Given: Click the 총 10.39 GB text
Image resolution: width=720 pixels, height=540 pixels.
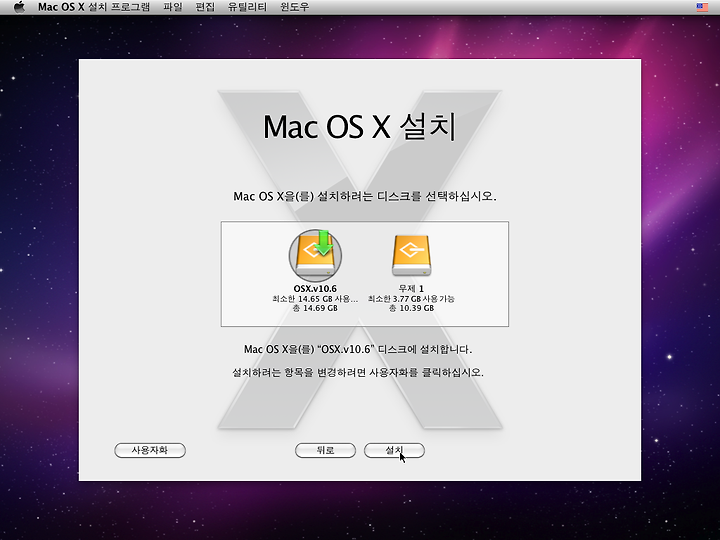Looking at the screenshot, I should 411,308.
